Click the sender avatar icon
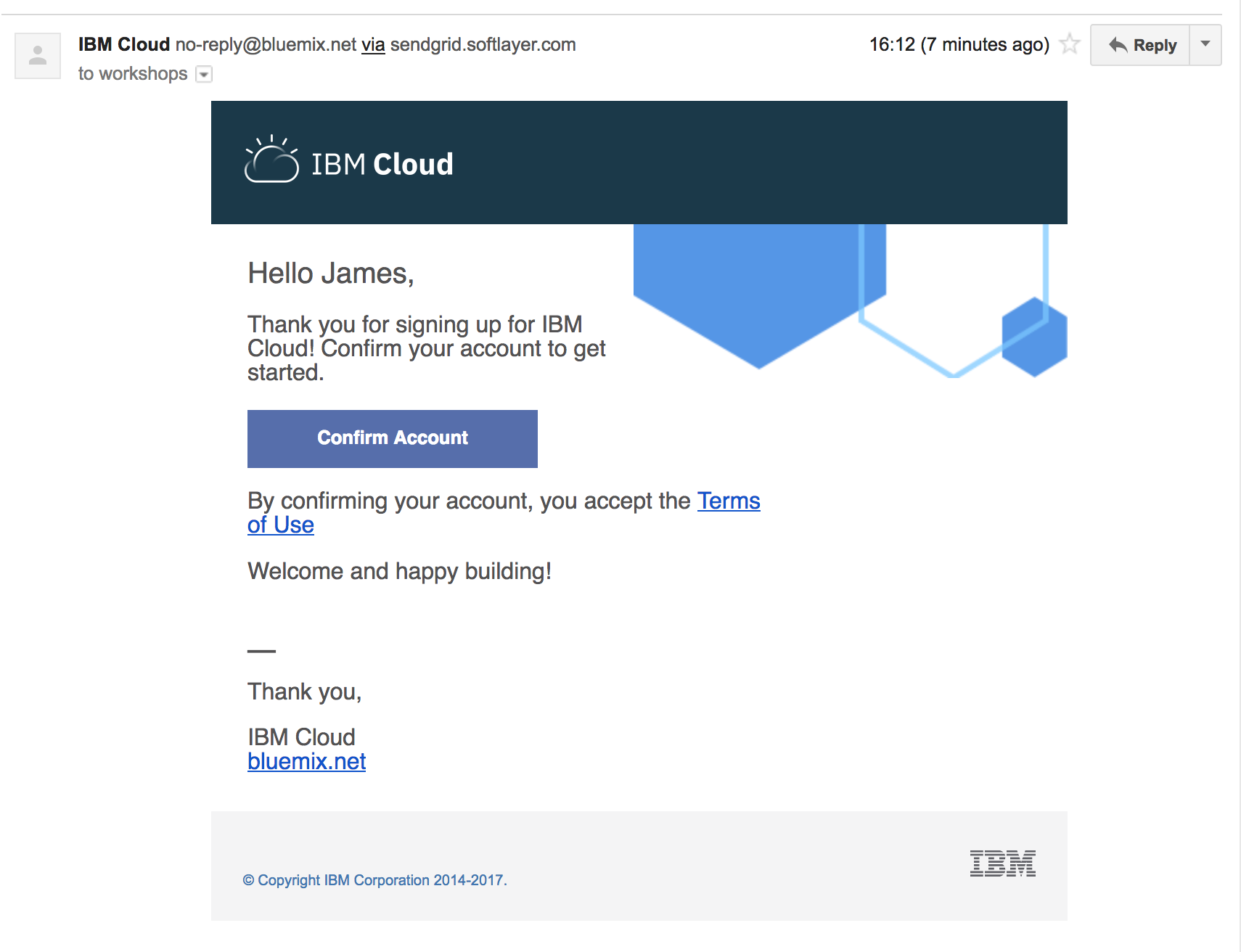This screenshot has height=952, width=1241. 38,55
